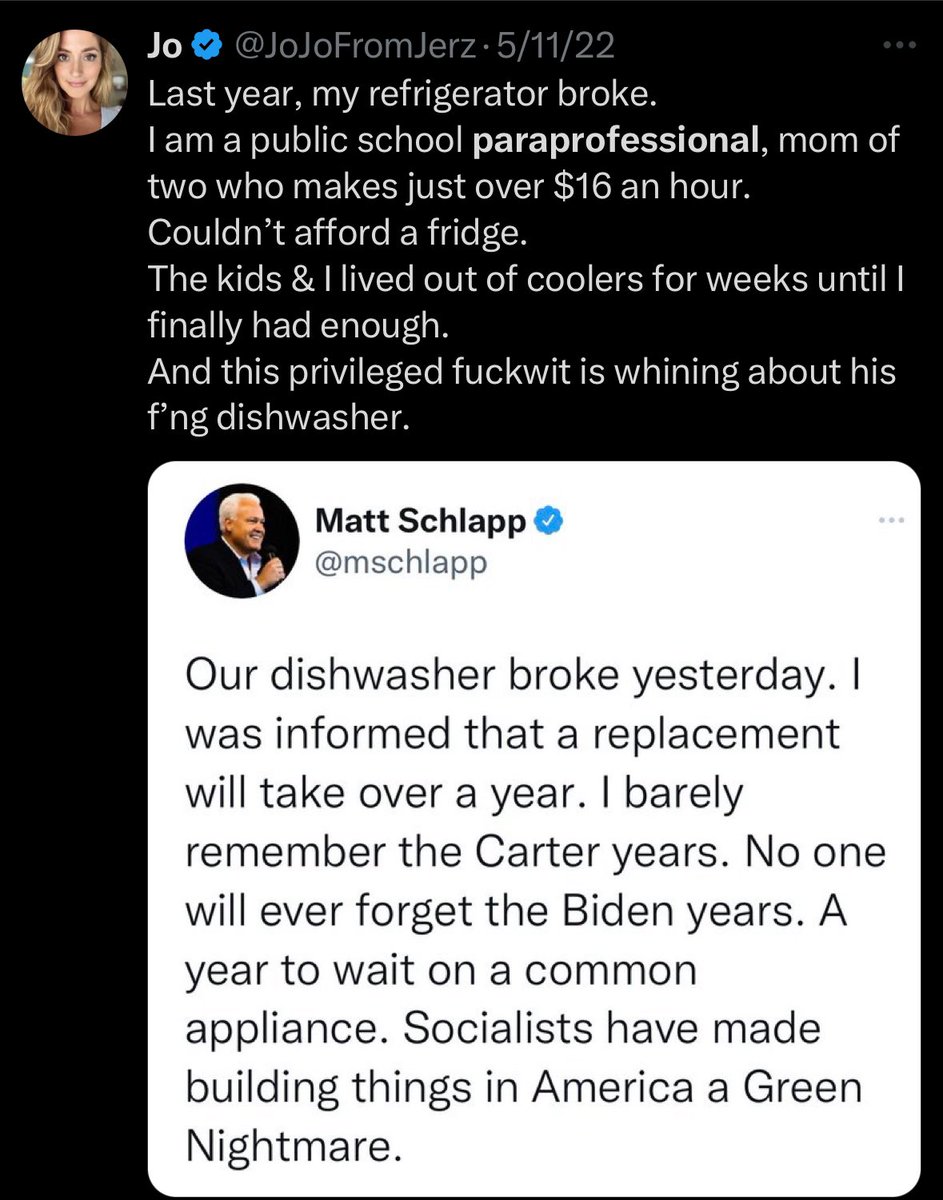Open three-dot menu on quoted tweet

click(x=891, y=520)
